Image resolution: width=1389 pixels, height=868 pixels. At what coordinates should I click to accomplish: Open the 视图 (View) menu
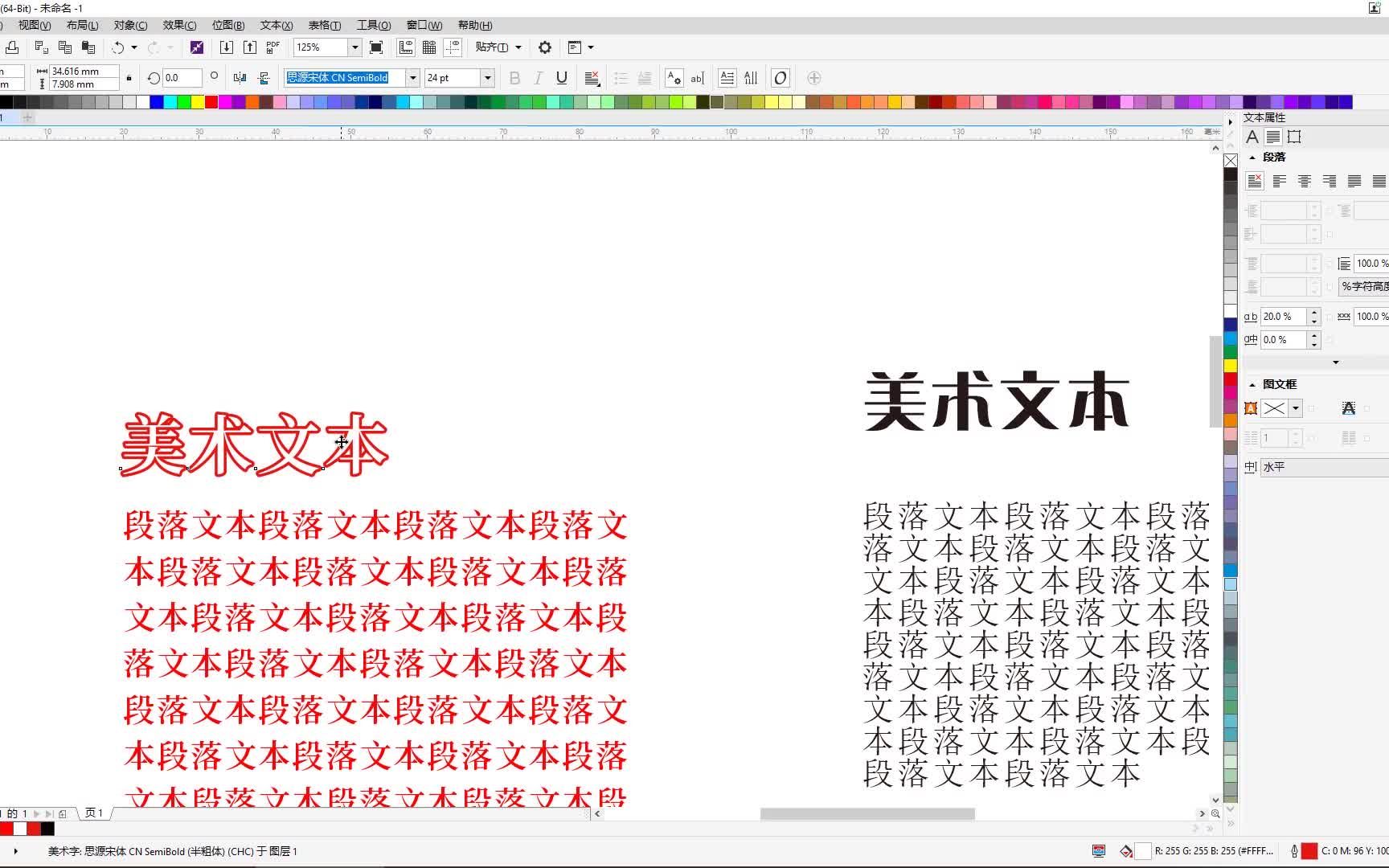(35, 26)
